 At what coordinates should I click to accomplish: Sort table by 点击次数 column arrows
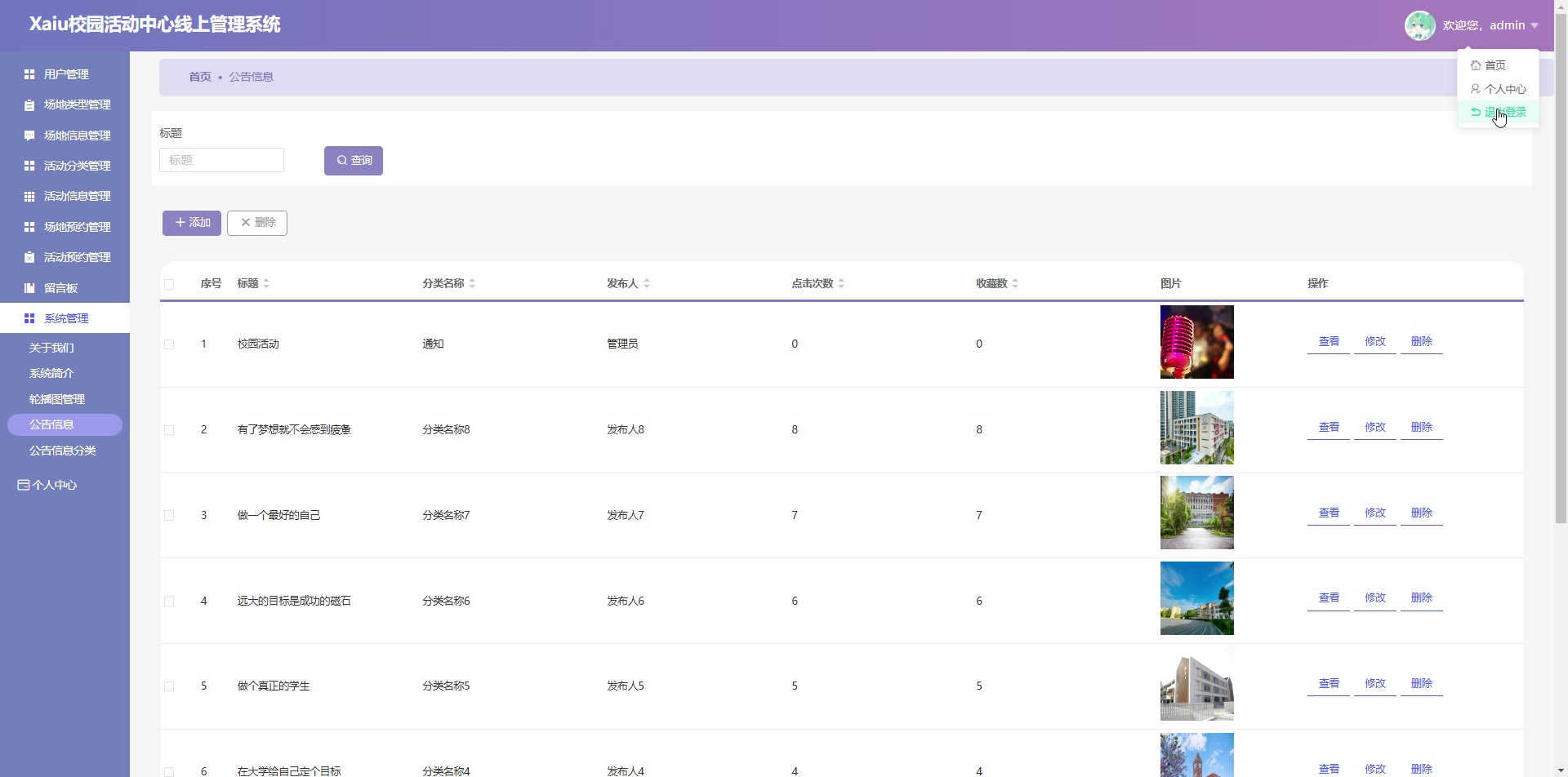pos(841,283)
